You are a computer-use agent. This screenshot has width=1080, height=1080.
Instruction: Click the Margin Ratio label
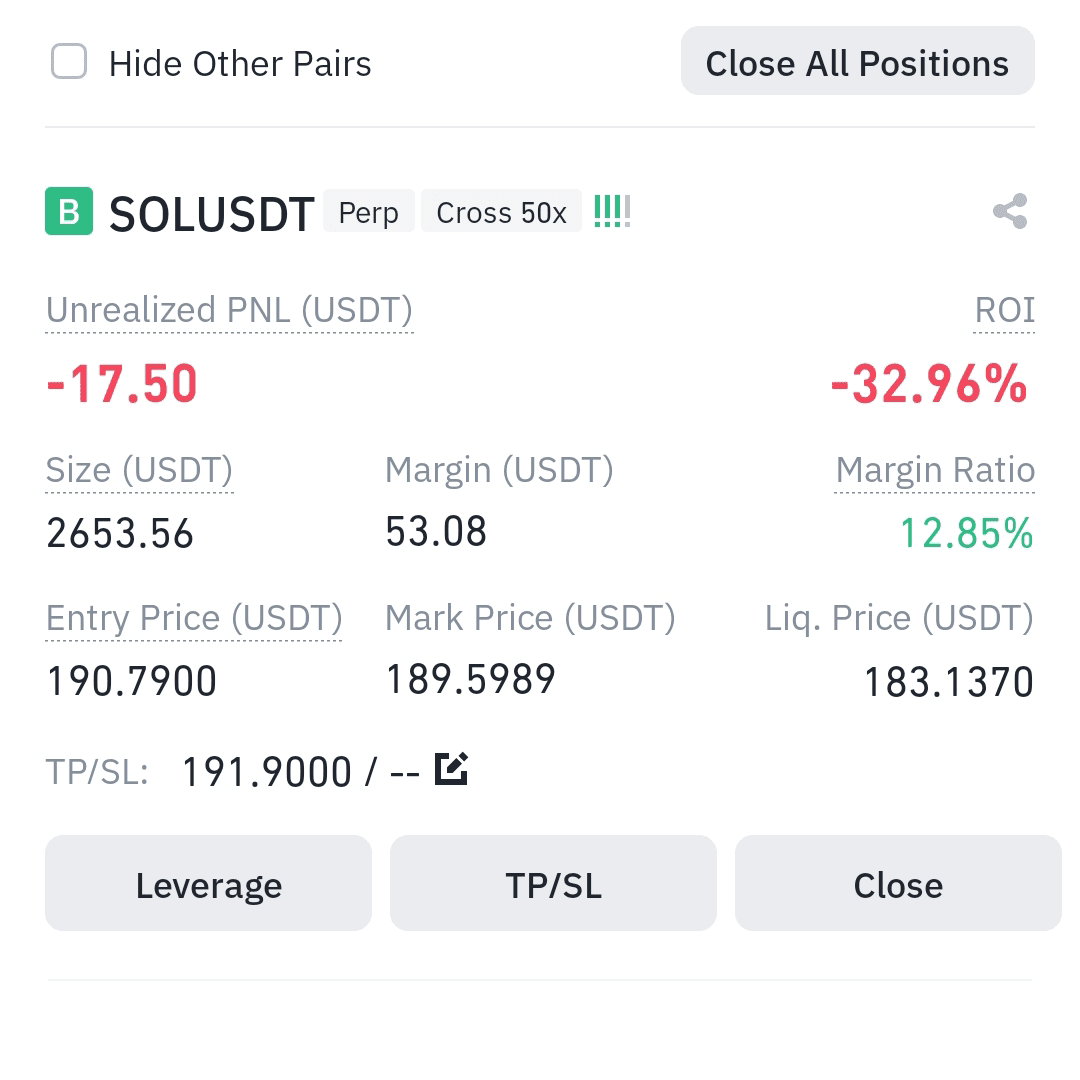click(x=935, y=470)
